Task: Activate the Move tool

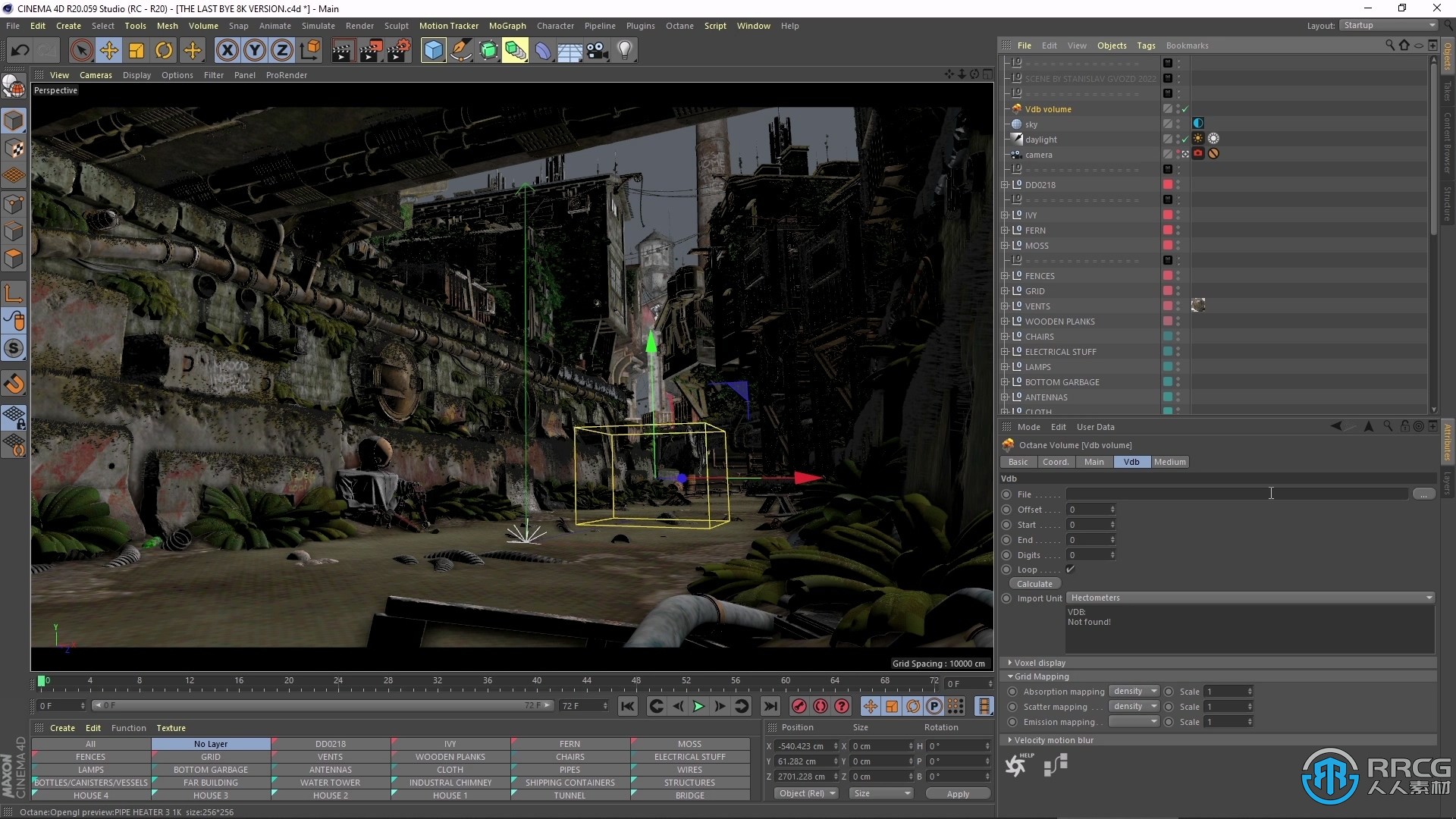Action: (108, 51)
